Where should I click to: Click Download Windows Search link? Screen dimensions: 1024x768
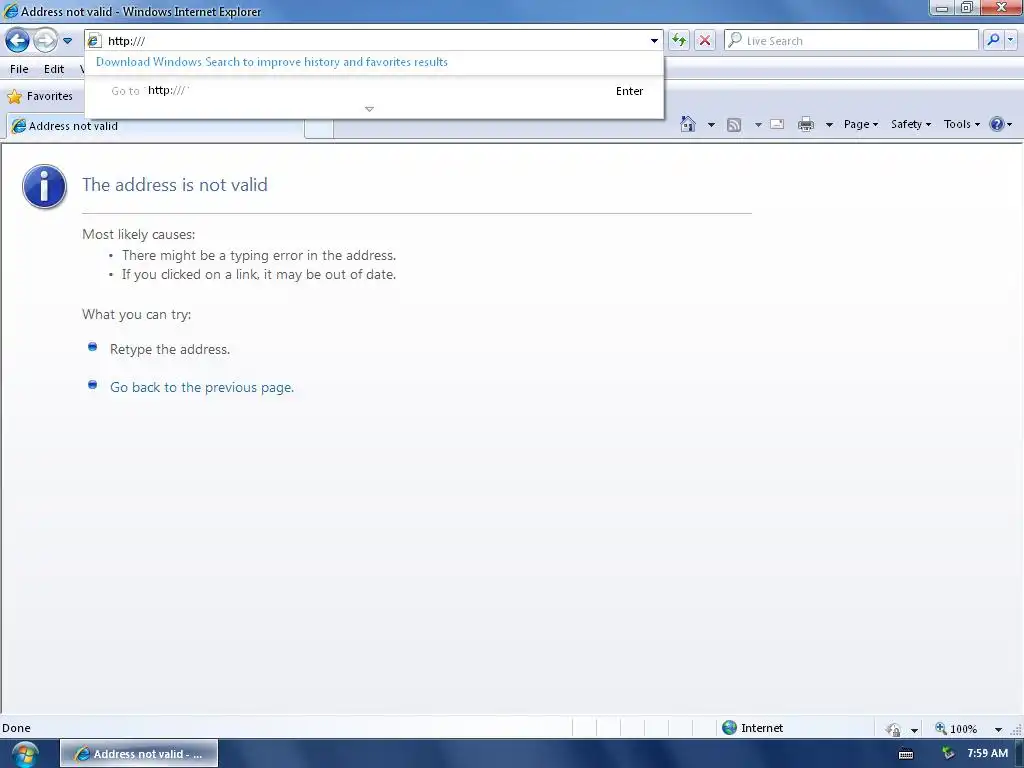pyautogui.click(x=272, y=62)
